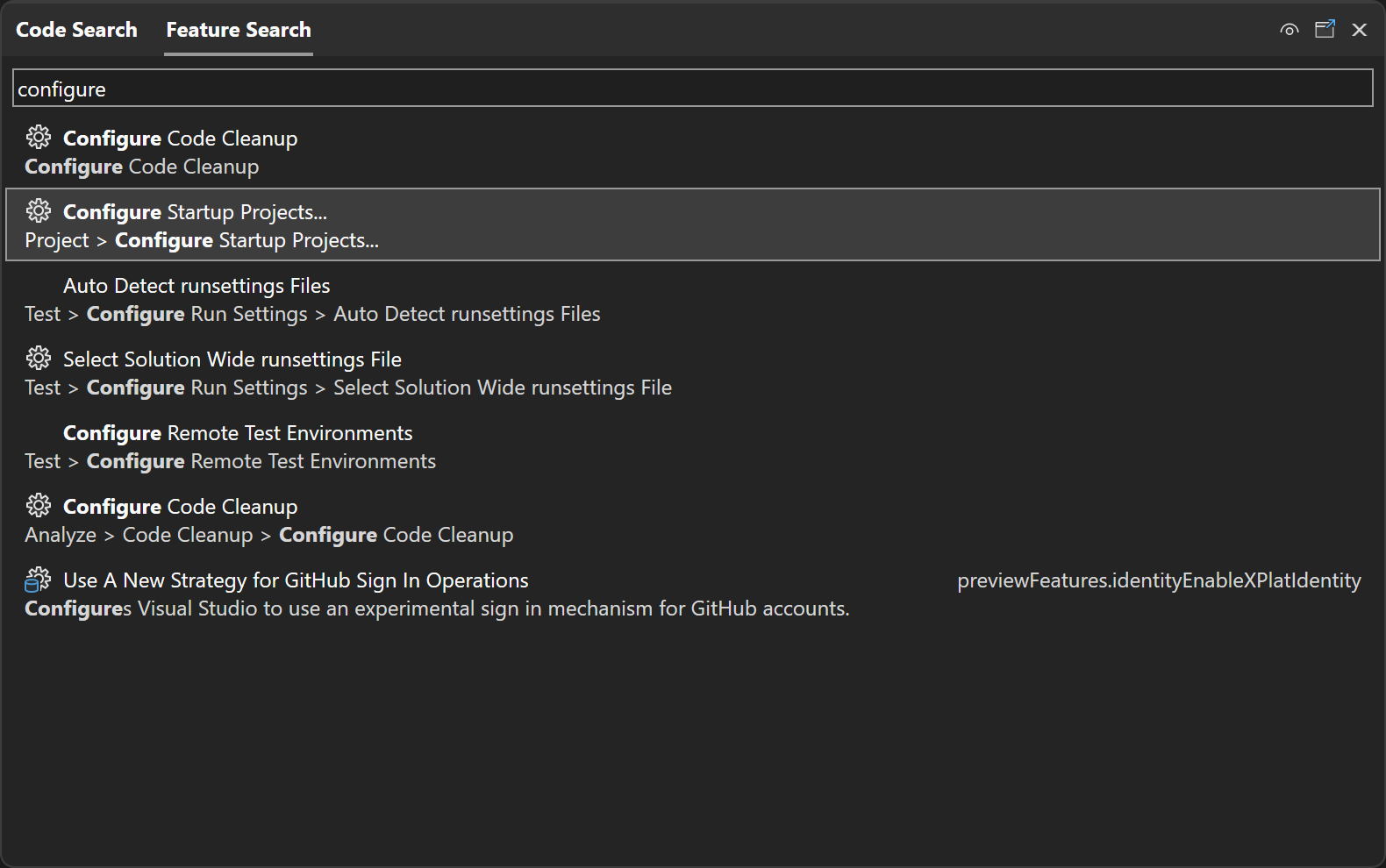
Task: Click gear icon of the Code Cleanup result without menu path
Action: coord(39,138)
